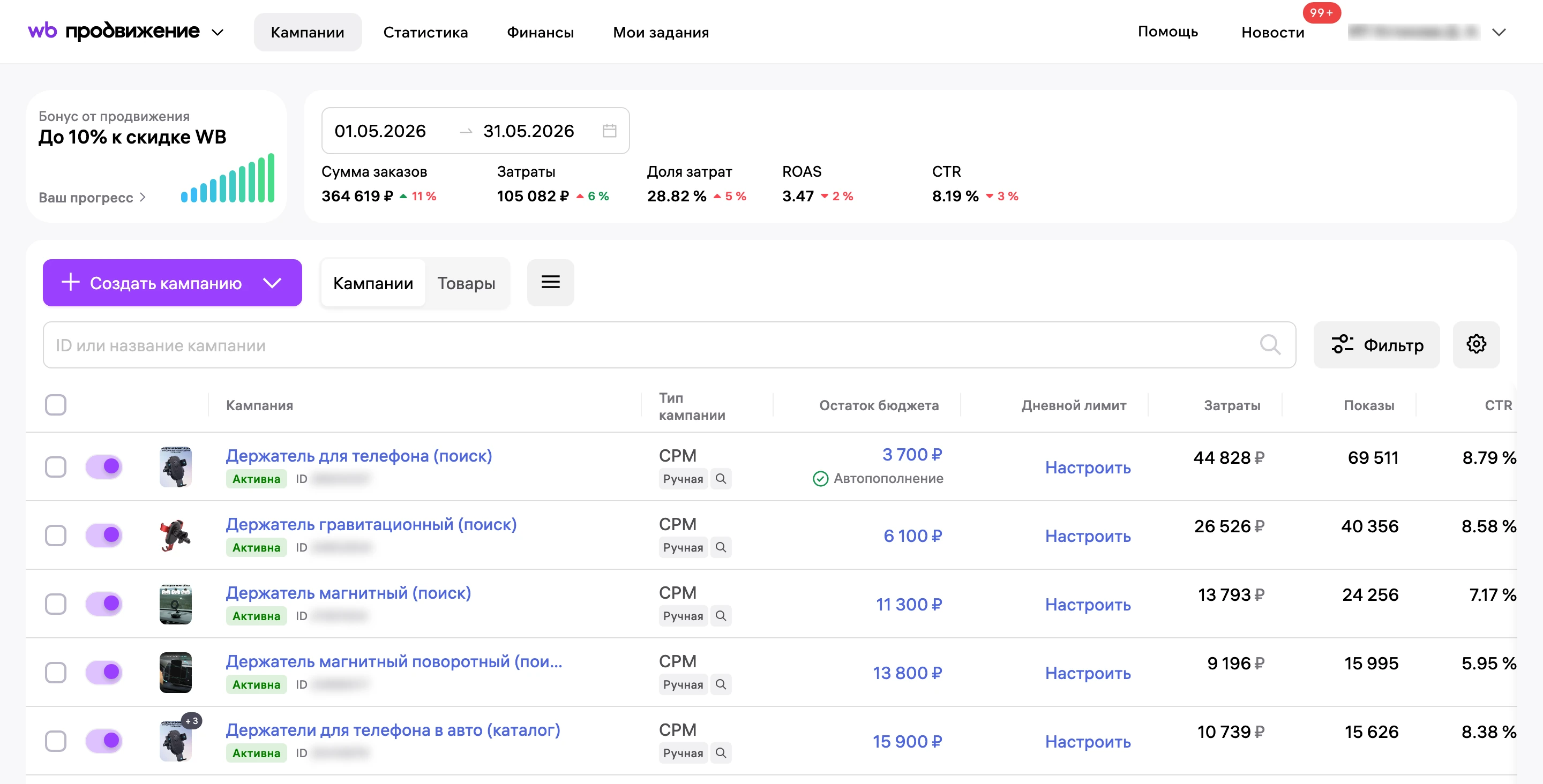The height and width of the screenshot is (784, 1543).
Task: Click Автопополнение check status icon
Action: coord(820,479)
